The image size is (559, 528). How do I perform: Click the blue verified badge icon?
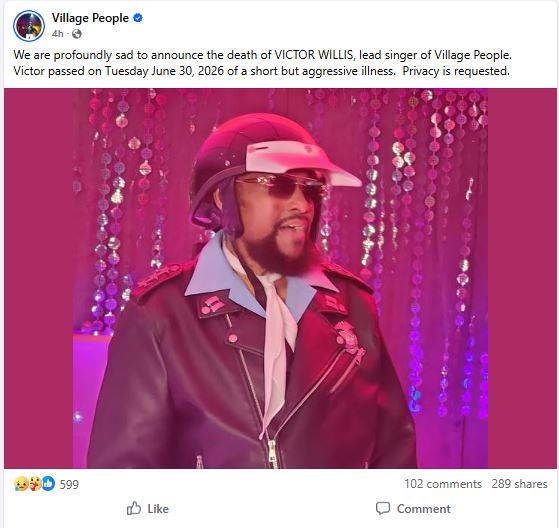pos(138,17)
